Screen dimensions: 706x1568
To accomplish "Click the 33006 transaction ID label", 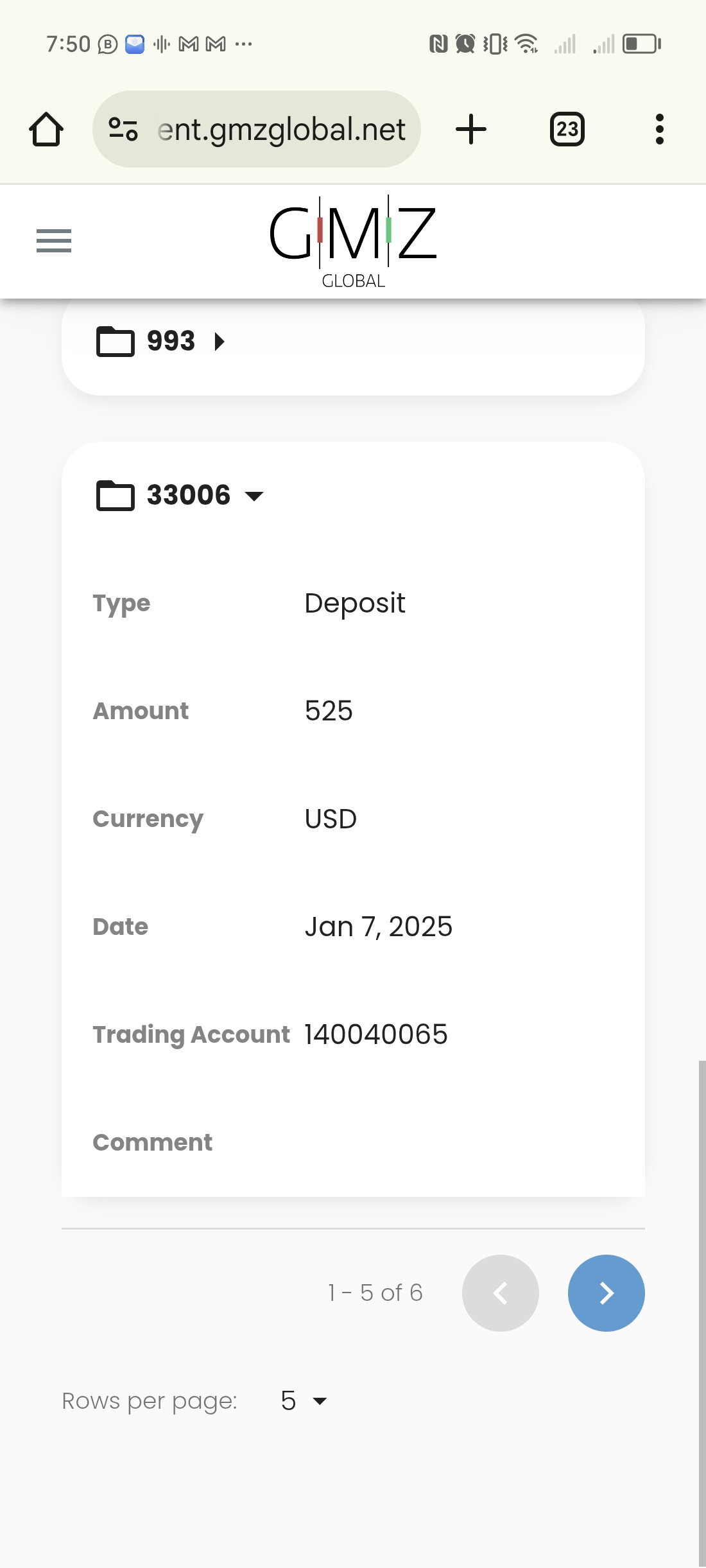I will 188,495.
